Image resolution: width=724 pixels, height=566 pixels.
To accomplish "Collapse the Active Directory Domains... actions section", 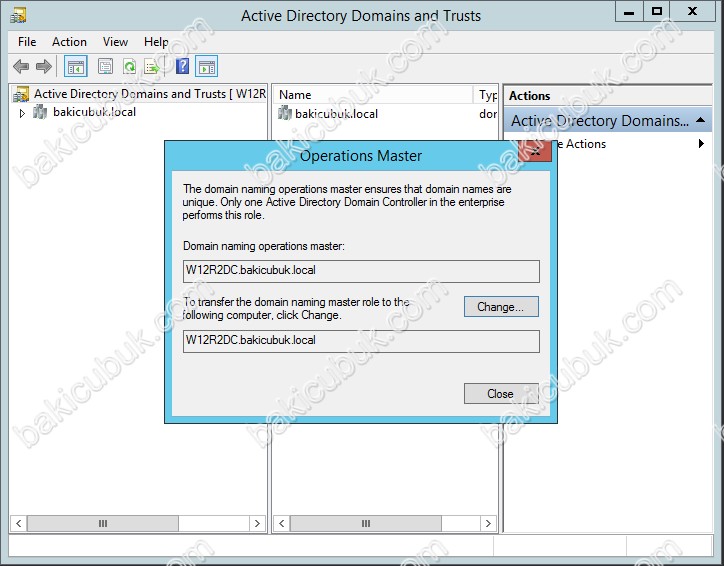I will (x=700, y=120).
